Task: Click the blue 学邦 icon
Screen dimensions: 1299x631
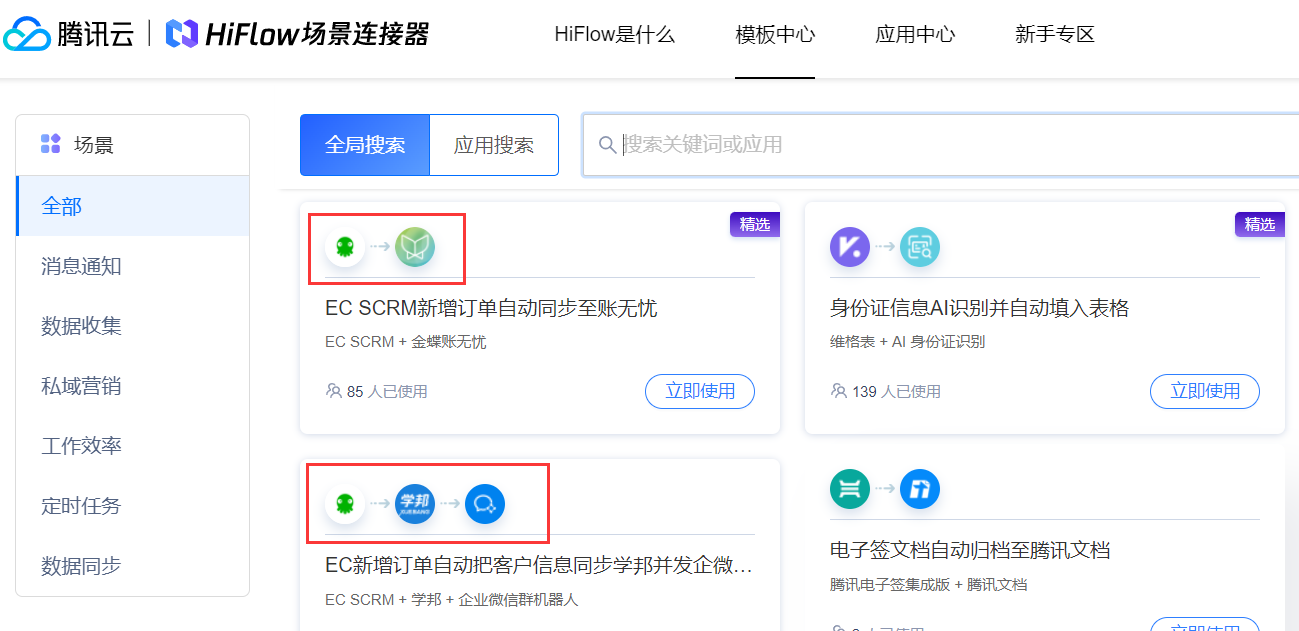Action: (414, 504)
